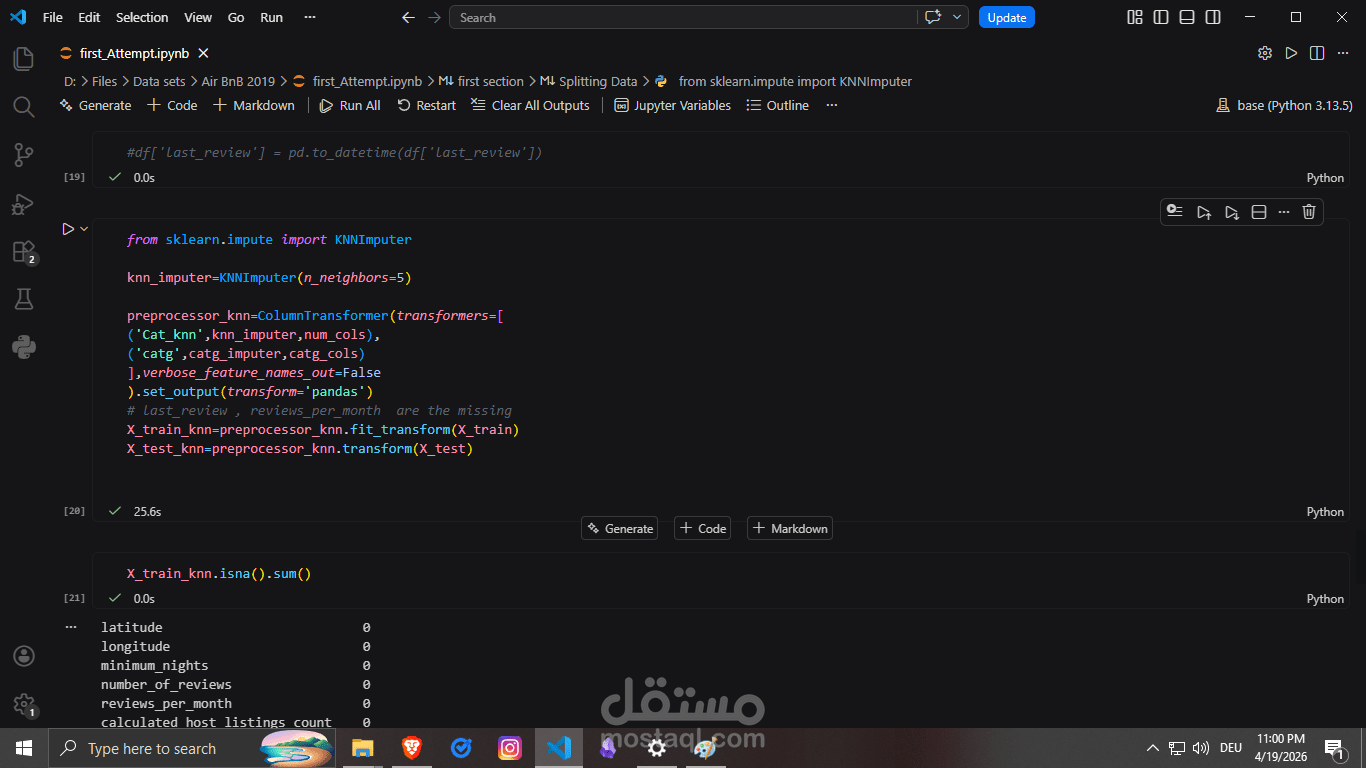Open the Accounts menu in the activity bar
Screen dimensions: 1366x768
[x=24, y=656]
